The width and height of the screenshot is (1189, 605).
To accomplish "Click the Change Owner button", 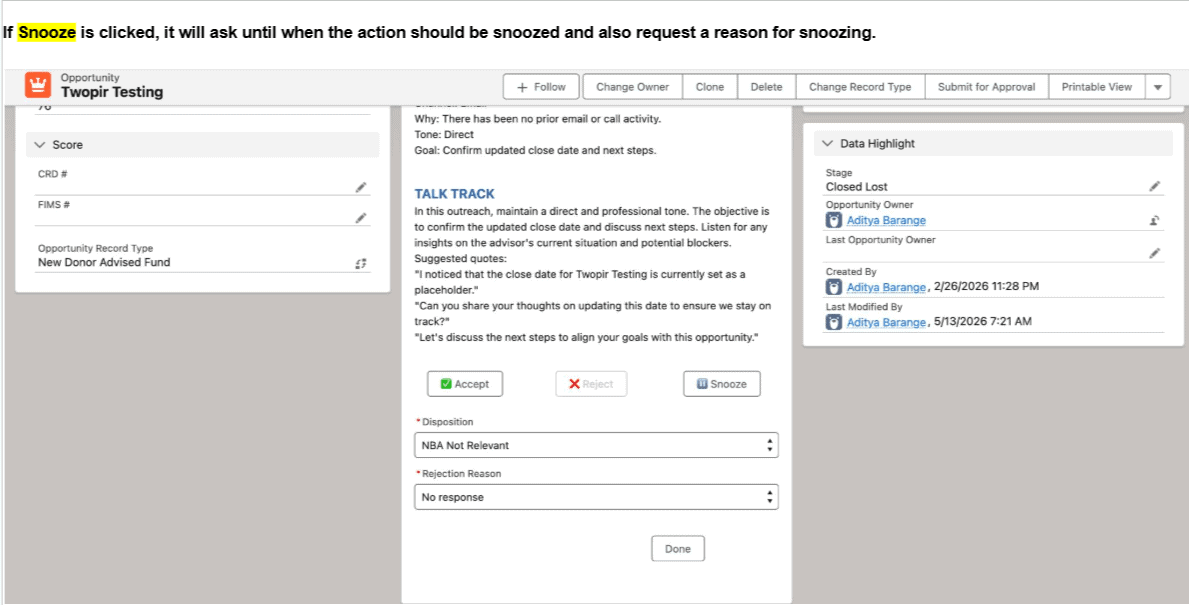I will pyautogui.click(x=632, y=87).
